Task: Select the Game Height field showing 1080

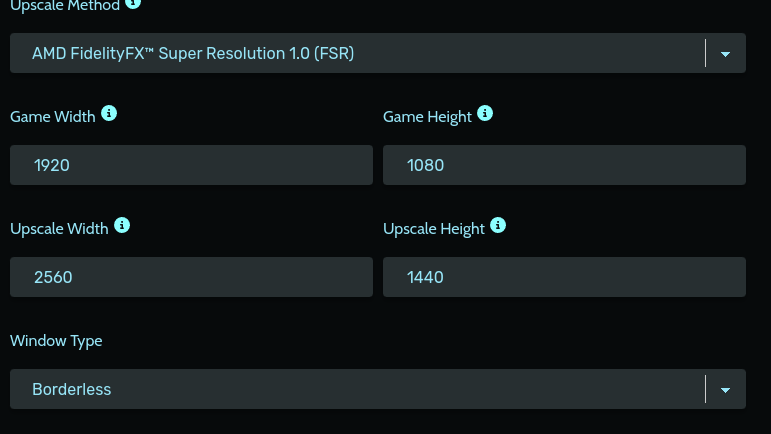Action: (564, 165)
